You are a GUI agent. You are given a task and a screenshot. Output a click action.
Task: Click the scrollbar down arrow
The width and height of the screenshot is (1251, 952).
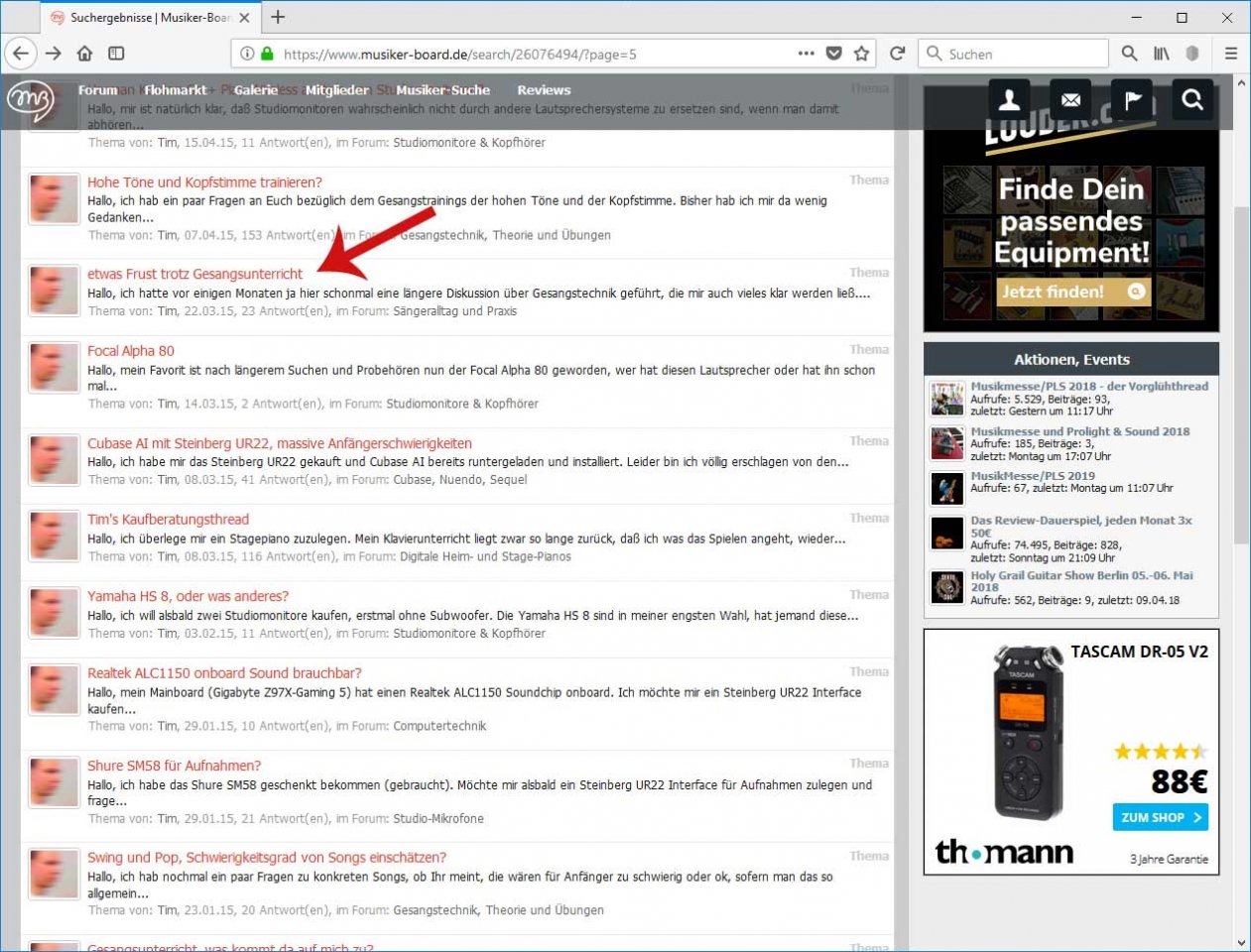click(1241, 943)
